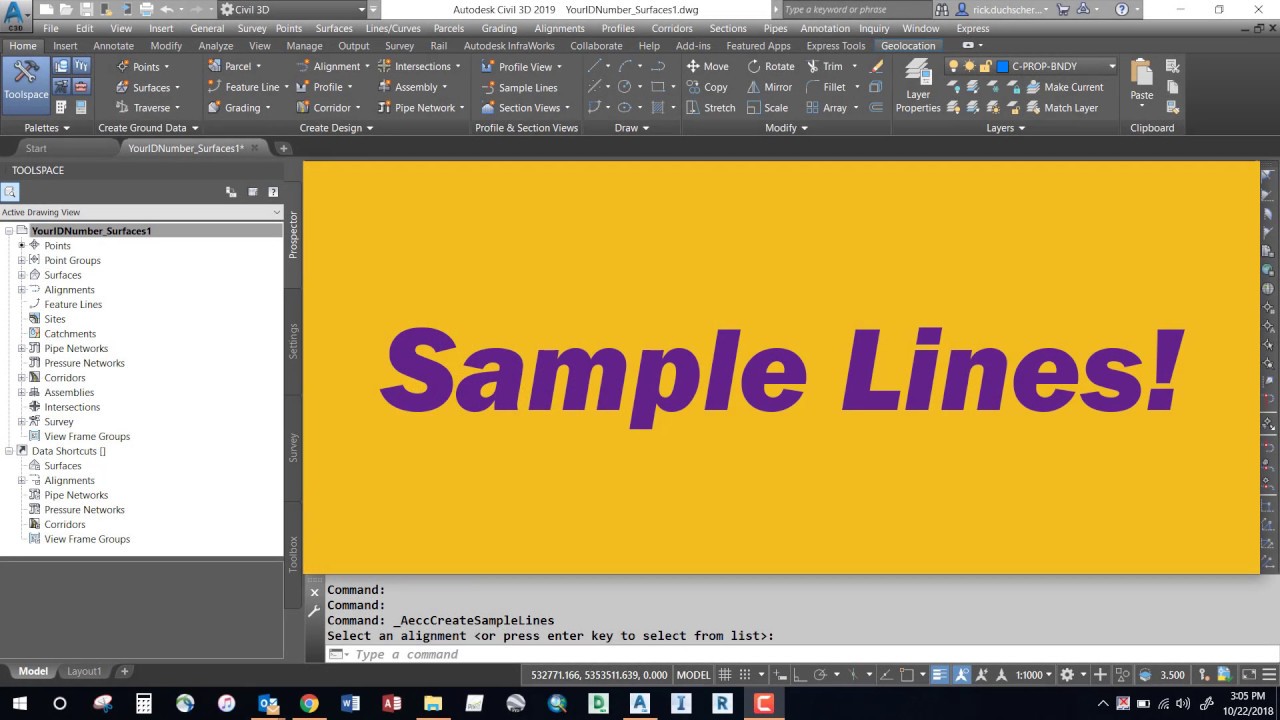Click the Sample Lines tool in ribbon
Viewport: 1280px width, 720px height.
click(x=518, y=87)
